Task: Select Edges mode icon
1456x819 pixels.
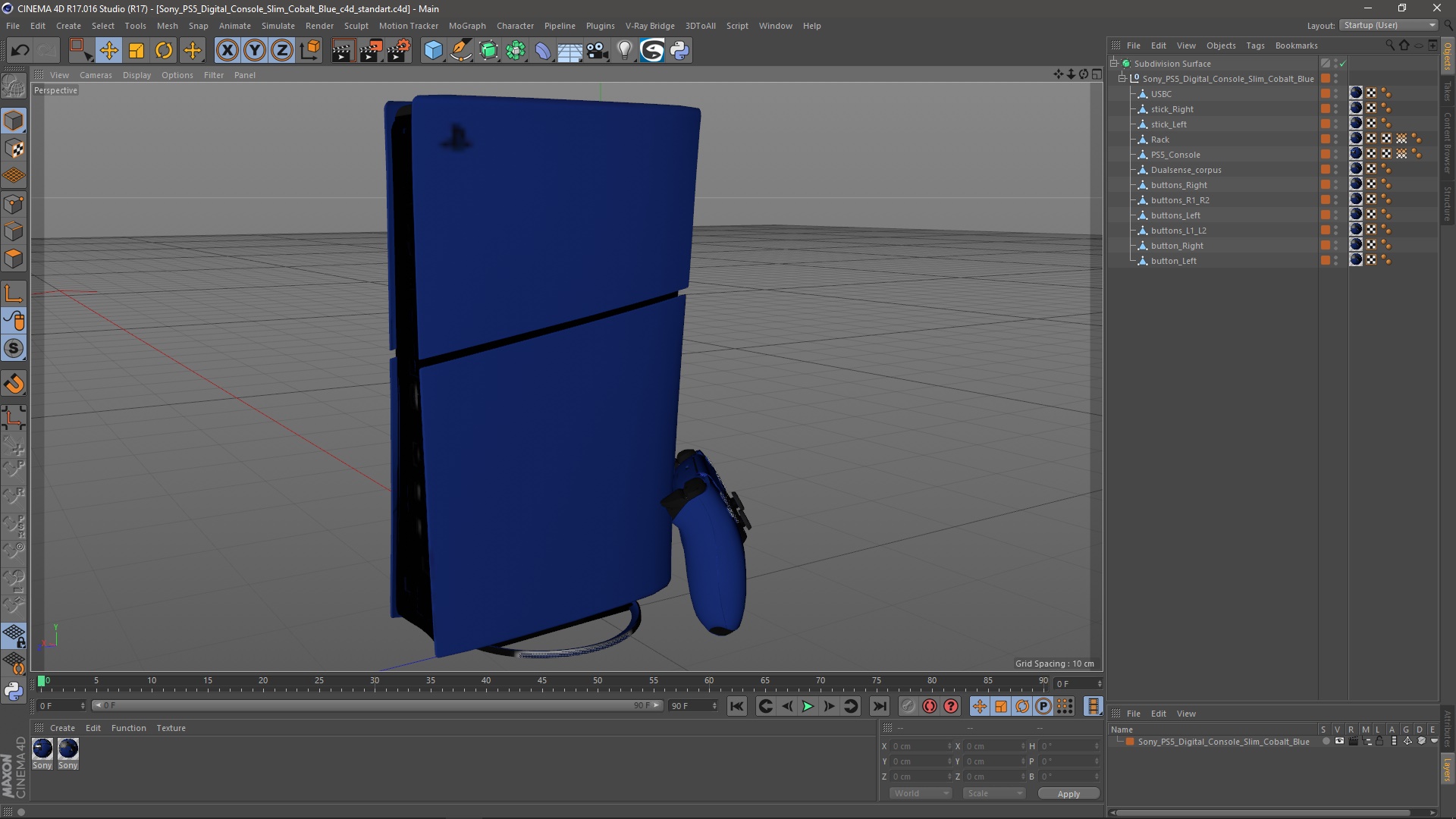Action: tap(14, 231)
